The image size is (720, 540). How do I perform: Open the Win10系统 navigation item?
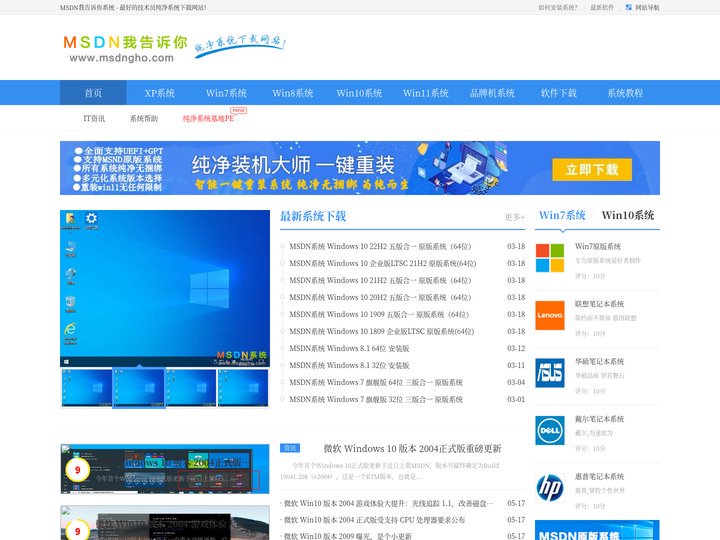click(359, 93)
